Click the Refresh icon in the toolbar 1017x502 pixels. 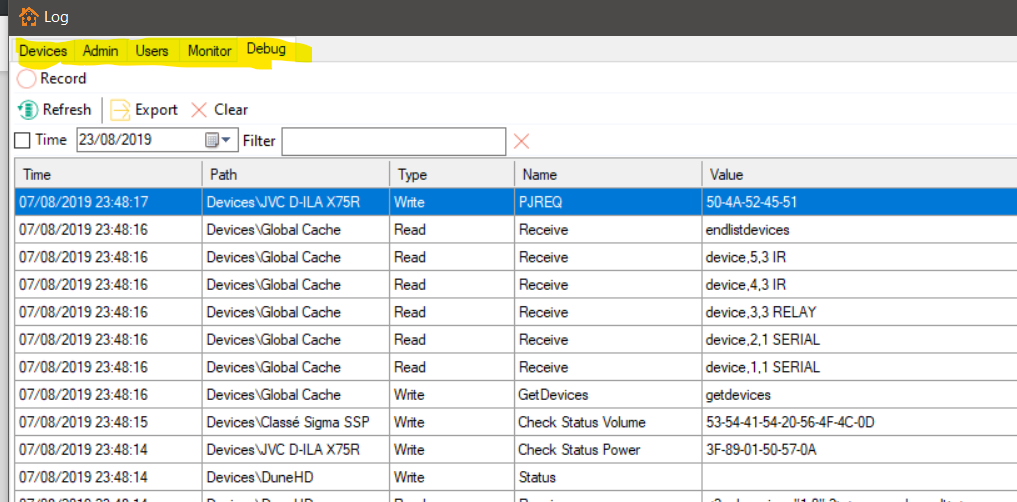[x=29, y=110]
